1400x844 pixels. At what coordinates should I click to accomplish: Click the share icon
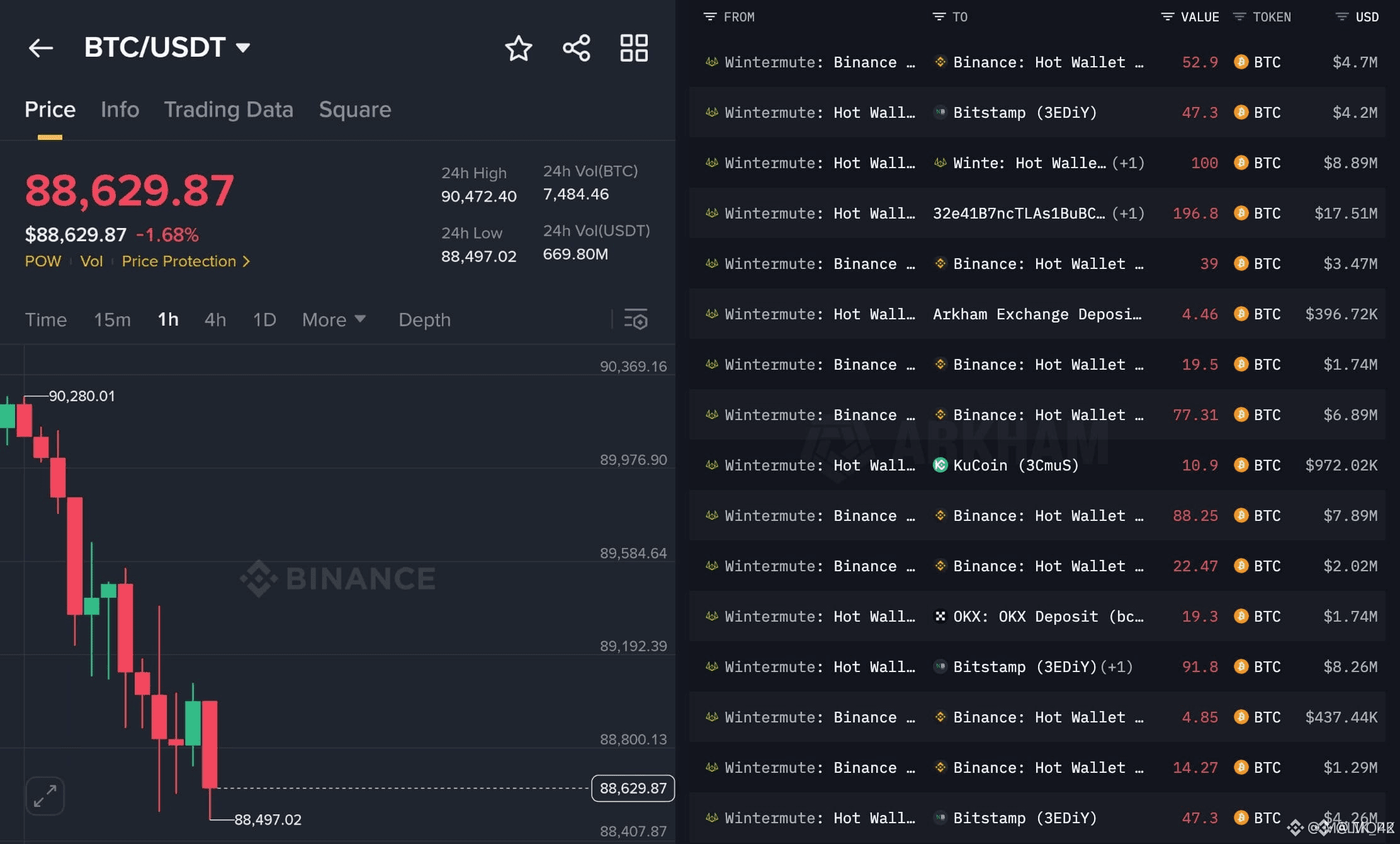click(x=576, y=48)
